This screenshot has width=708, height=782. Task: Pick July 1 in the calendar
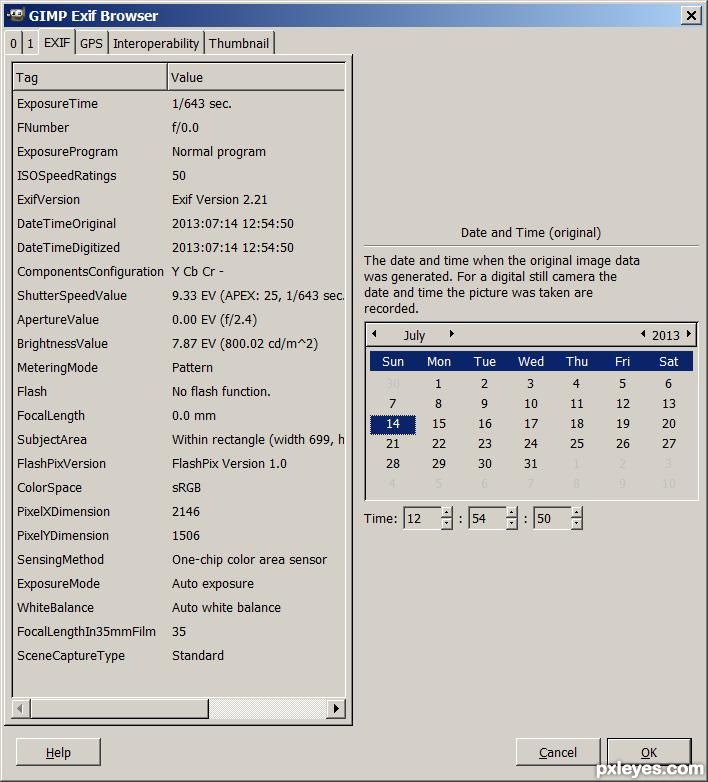[x=438, y=384]
